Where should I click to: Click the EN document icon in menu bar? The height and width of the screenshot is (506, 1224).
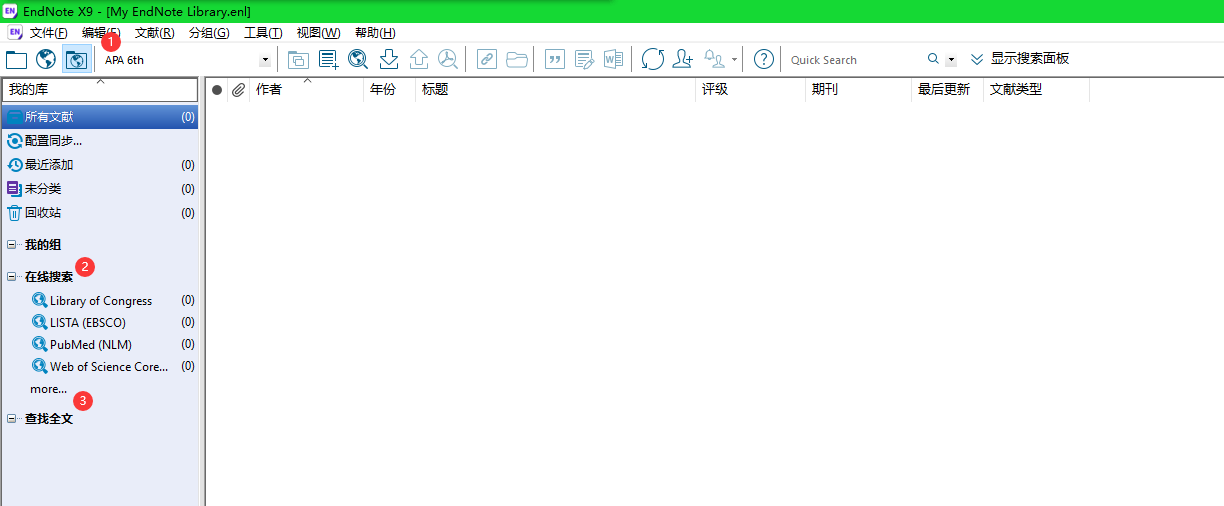point(14,32)
